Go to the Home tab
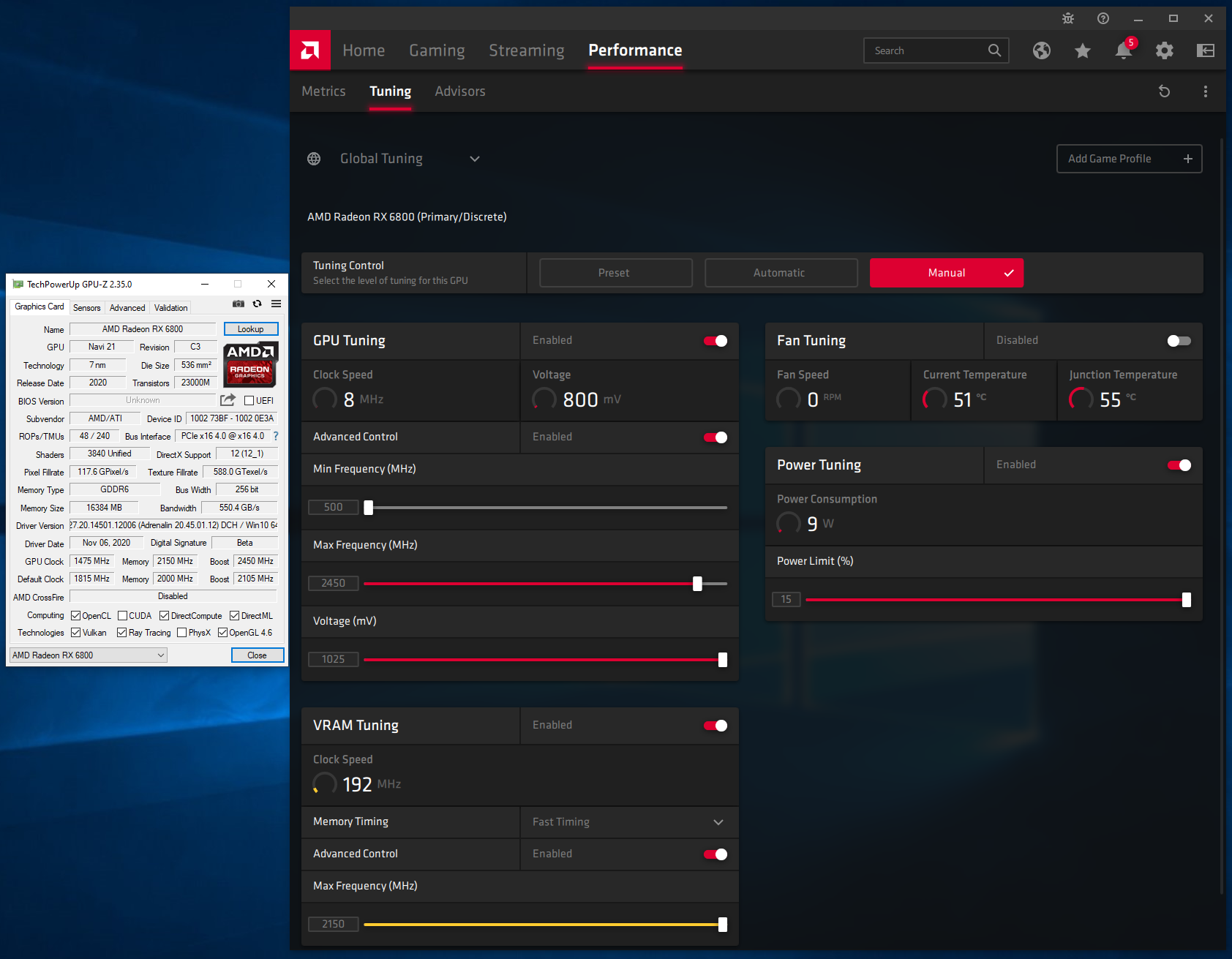Image resolution: width=1232 pixels, height=959 pixels. pos(364,50)
